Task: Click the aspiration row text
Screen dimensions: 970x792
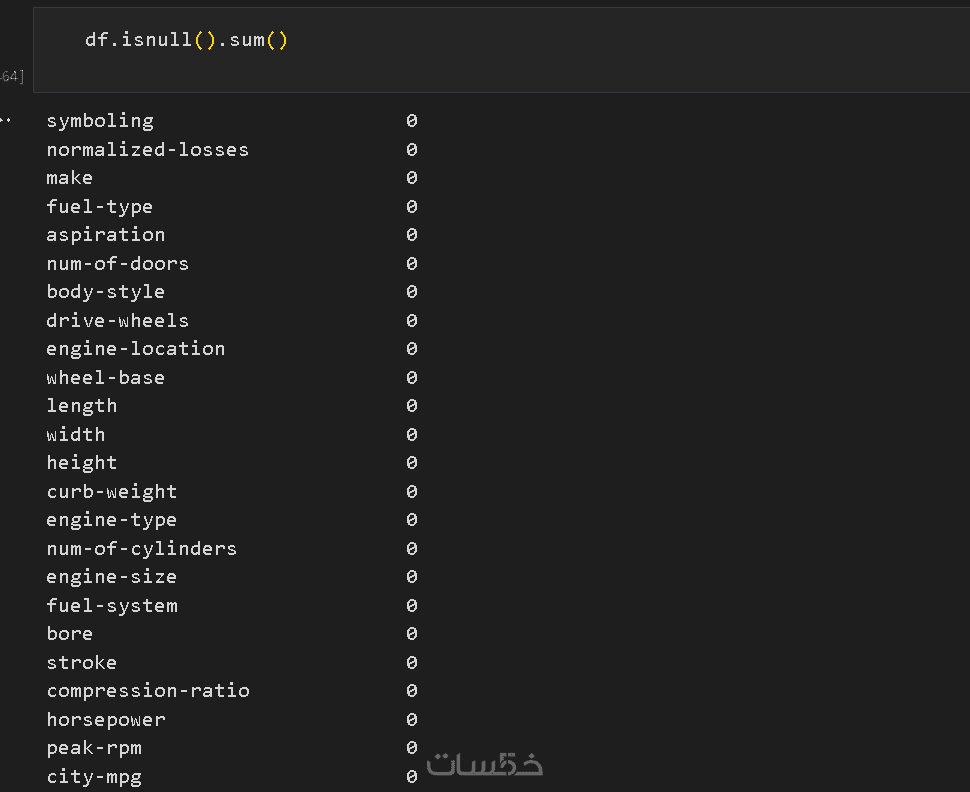Action: tap(105, 235)
